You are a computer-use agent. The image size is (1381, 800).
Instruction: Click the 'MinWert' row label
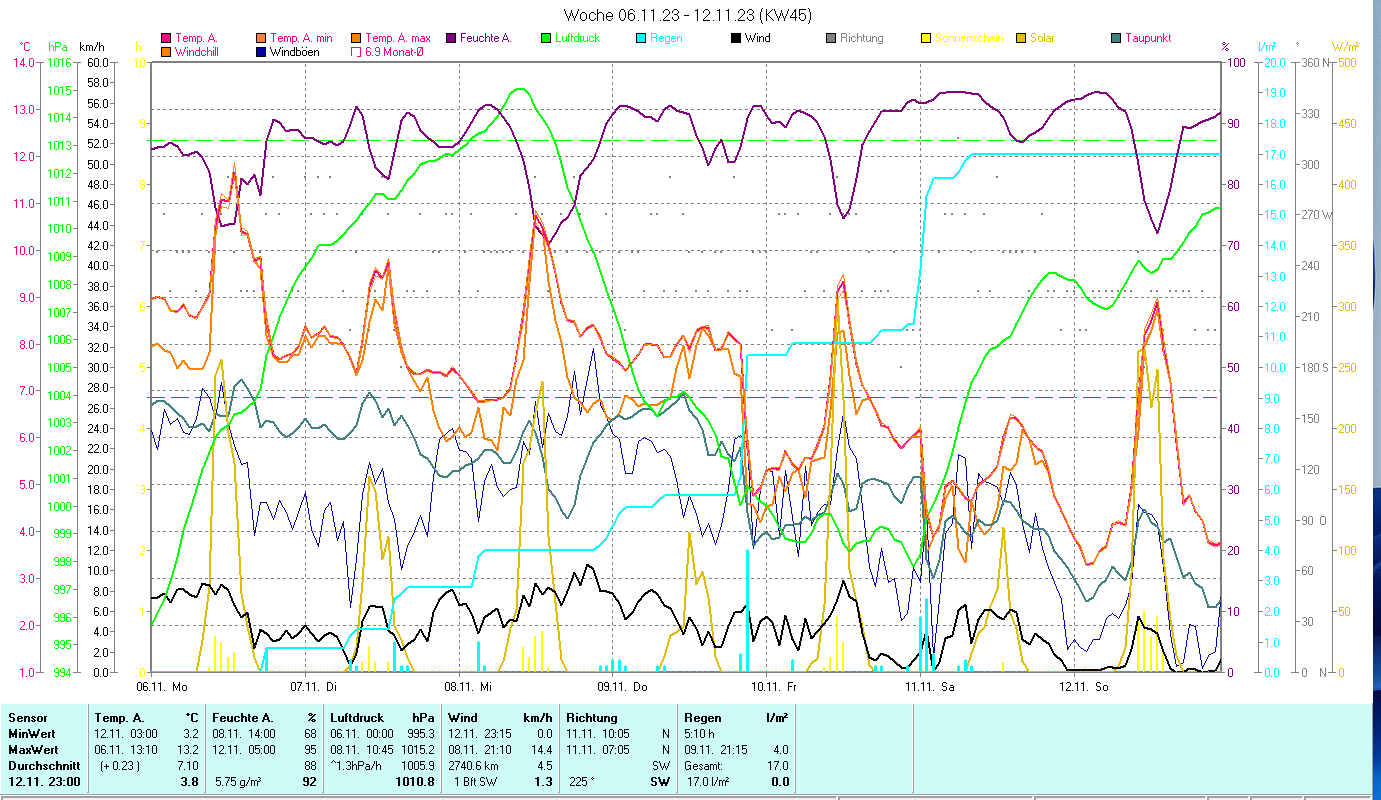point(30,734)
